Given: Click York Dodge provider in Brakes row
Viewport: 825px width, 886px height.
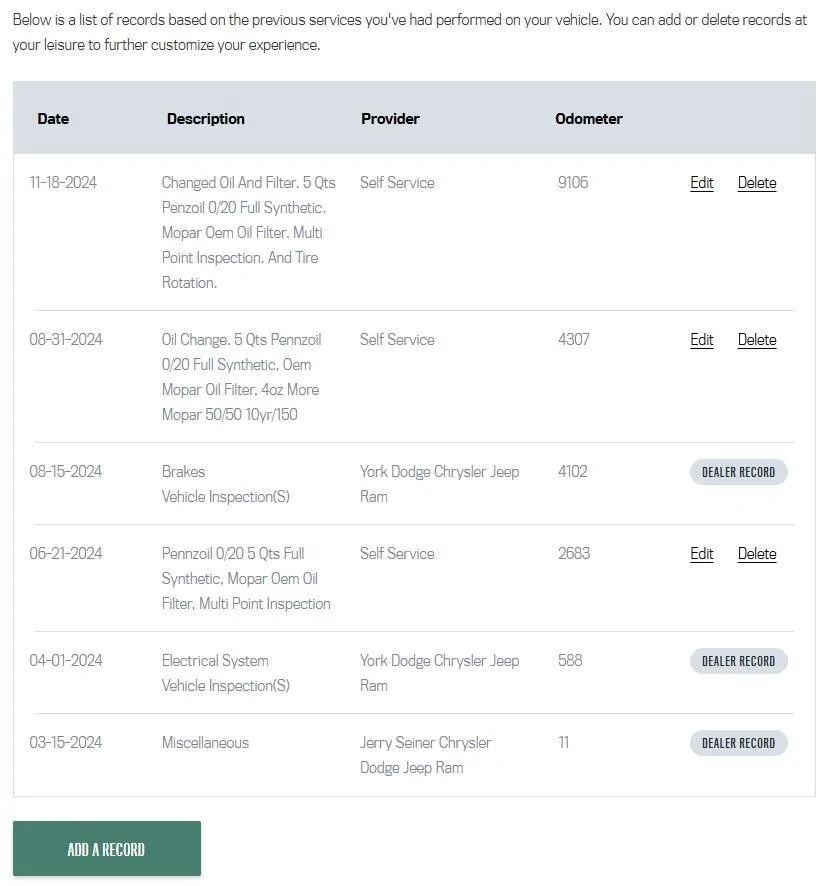Looking at the screenshot, I should 439,484.
